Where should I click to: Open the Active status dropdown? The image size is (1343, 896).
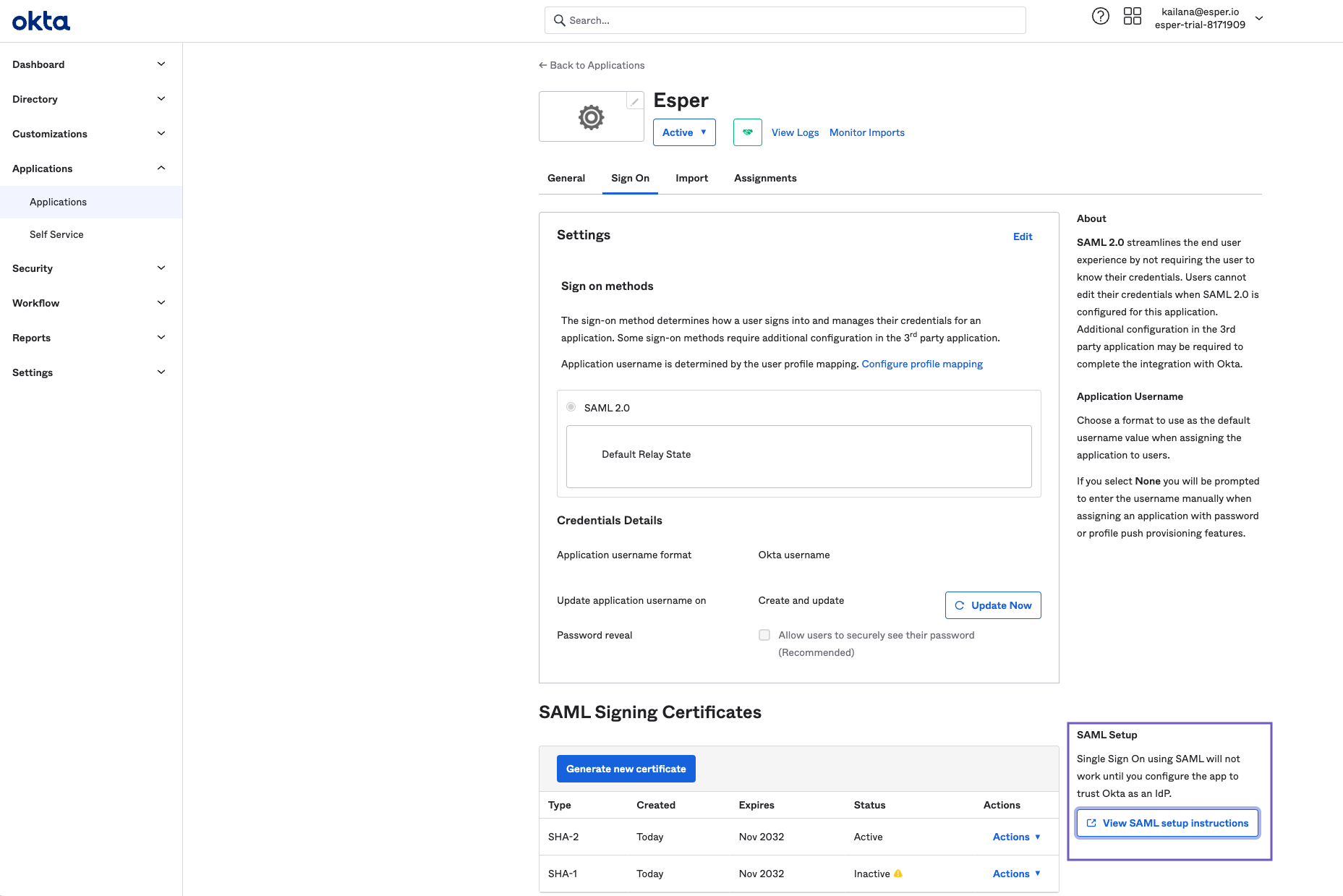pyautogui.click(x=684, y=132)
